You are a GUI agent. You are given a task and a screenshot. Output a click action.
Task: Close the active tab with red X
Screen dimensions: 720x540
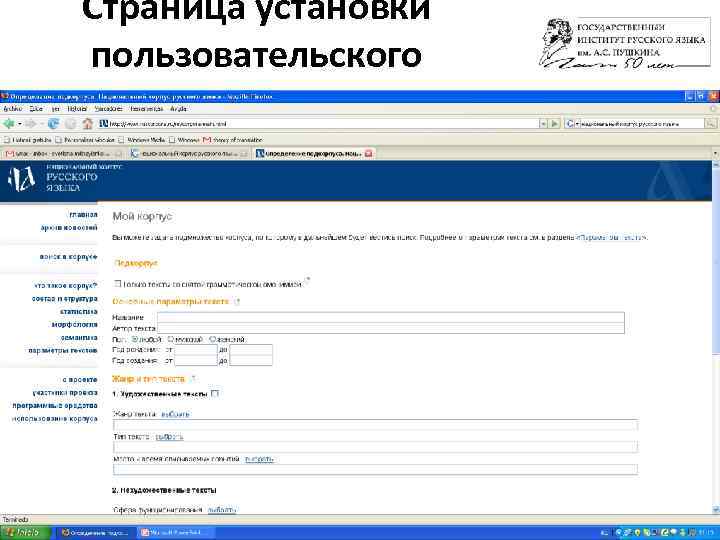click(x=368, y=153)
